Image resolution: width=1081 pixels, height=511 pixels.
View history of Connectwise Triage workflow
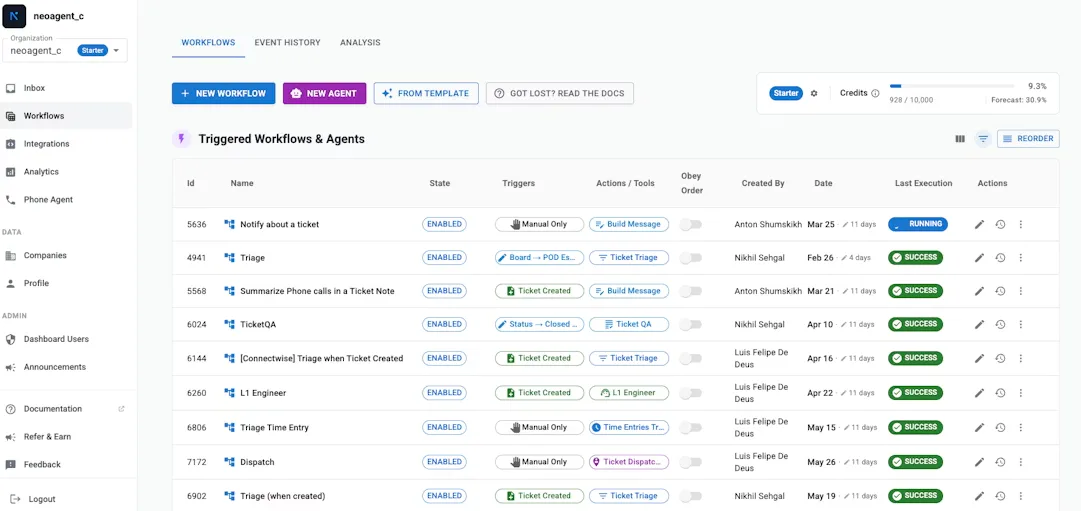[x=1000, y=358]
